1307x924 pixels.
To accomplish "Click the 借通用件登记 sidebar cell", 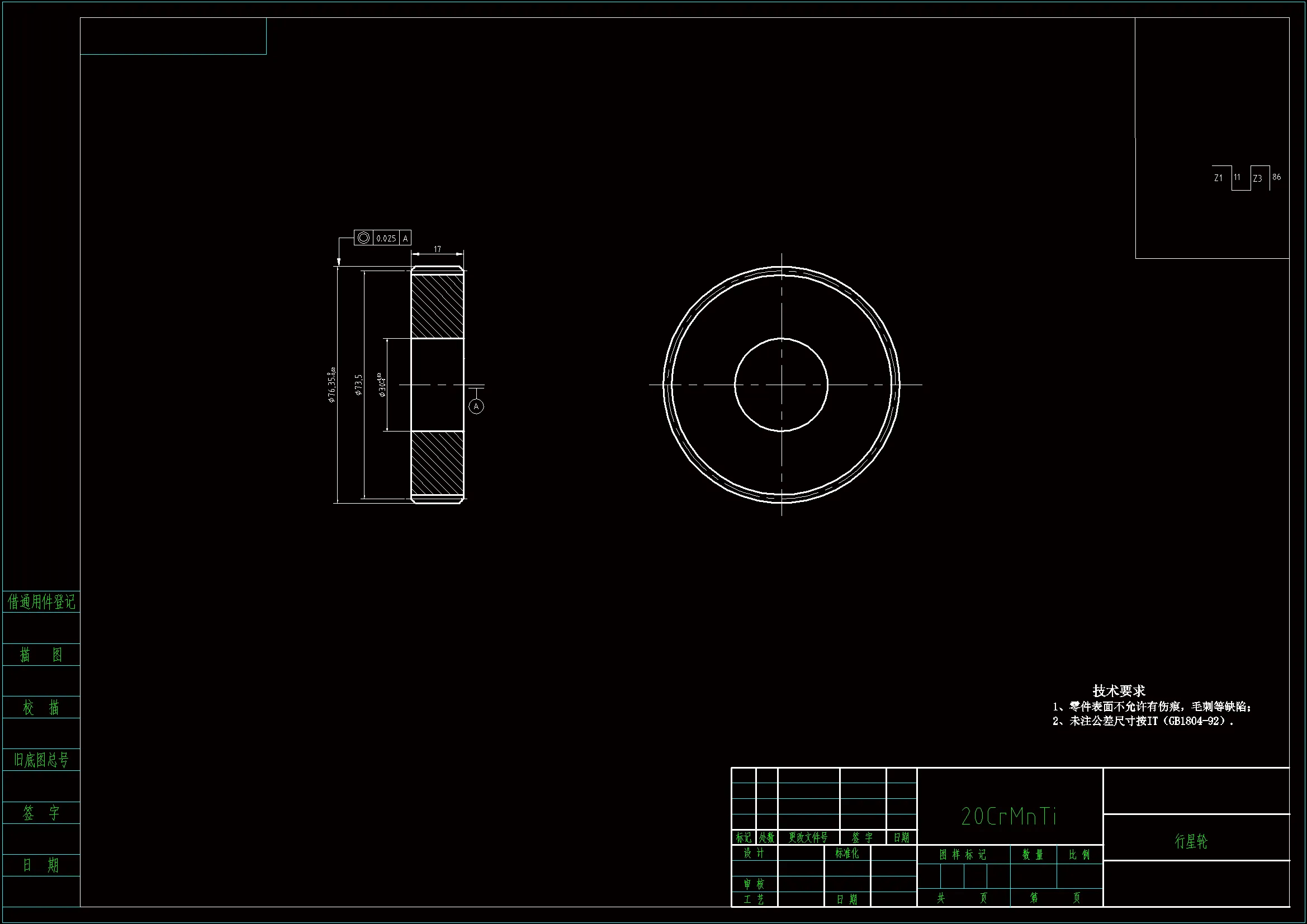I will [41, 601].
